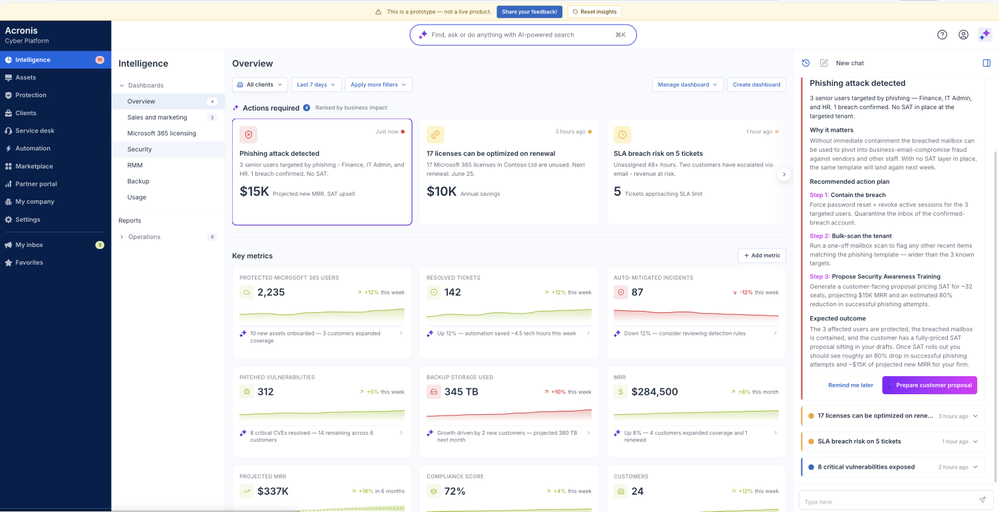This screenshot has width=1000, height=512.
Task: Open the help question-mark icon
Action: click(942, 35)
